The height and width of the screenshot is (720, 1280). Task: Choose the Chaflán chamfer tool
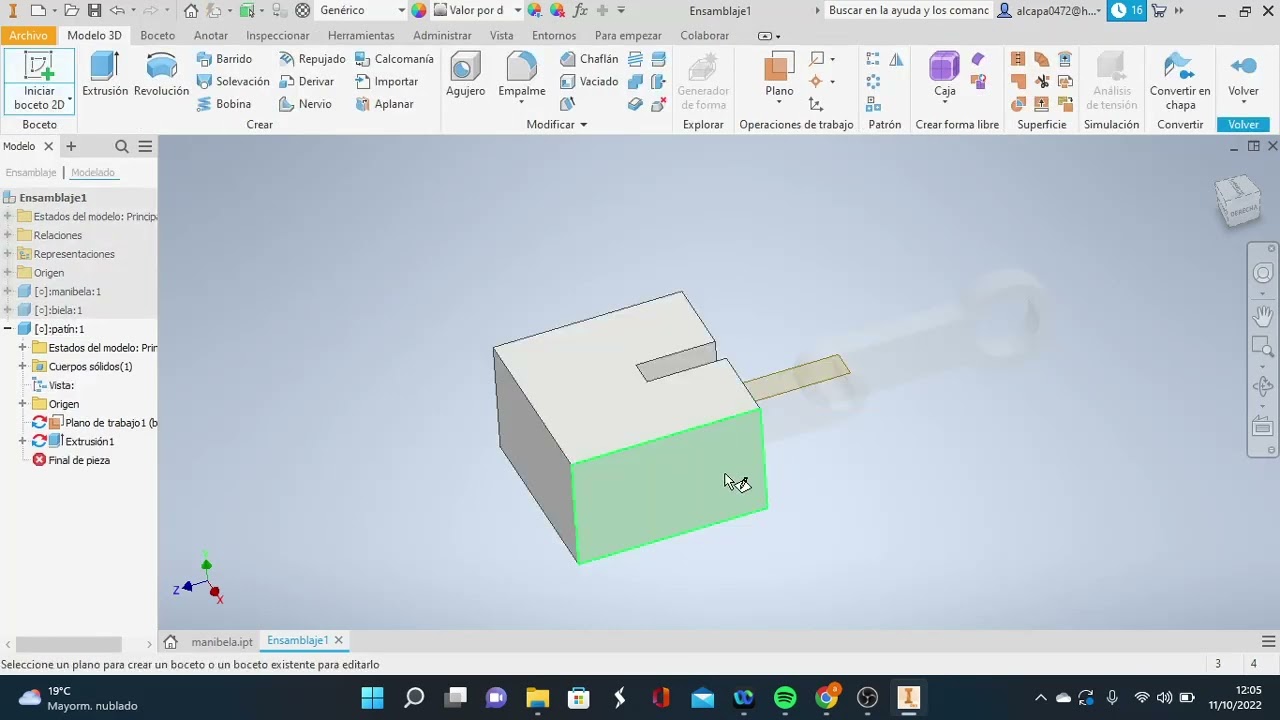(589, 59)
